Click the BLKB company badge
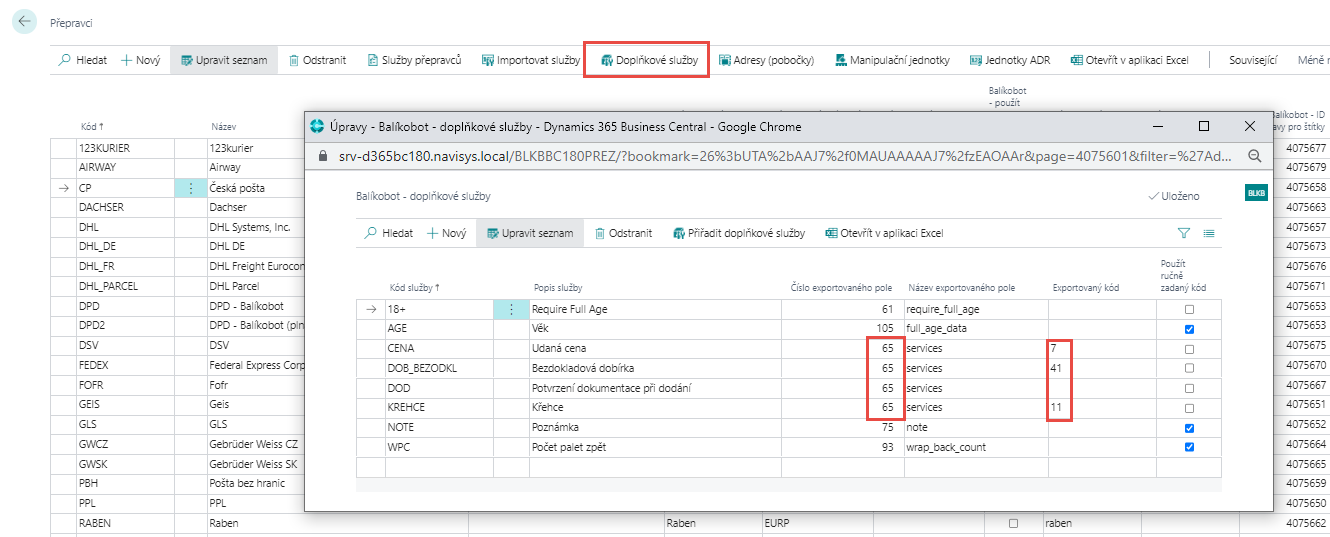This screenshot has width=1330, height=537. [1255, 194]
